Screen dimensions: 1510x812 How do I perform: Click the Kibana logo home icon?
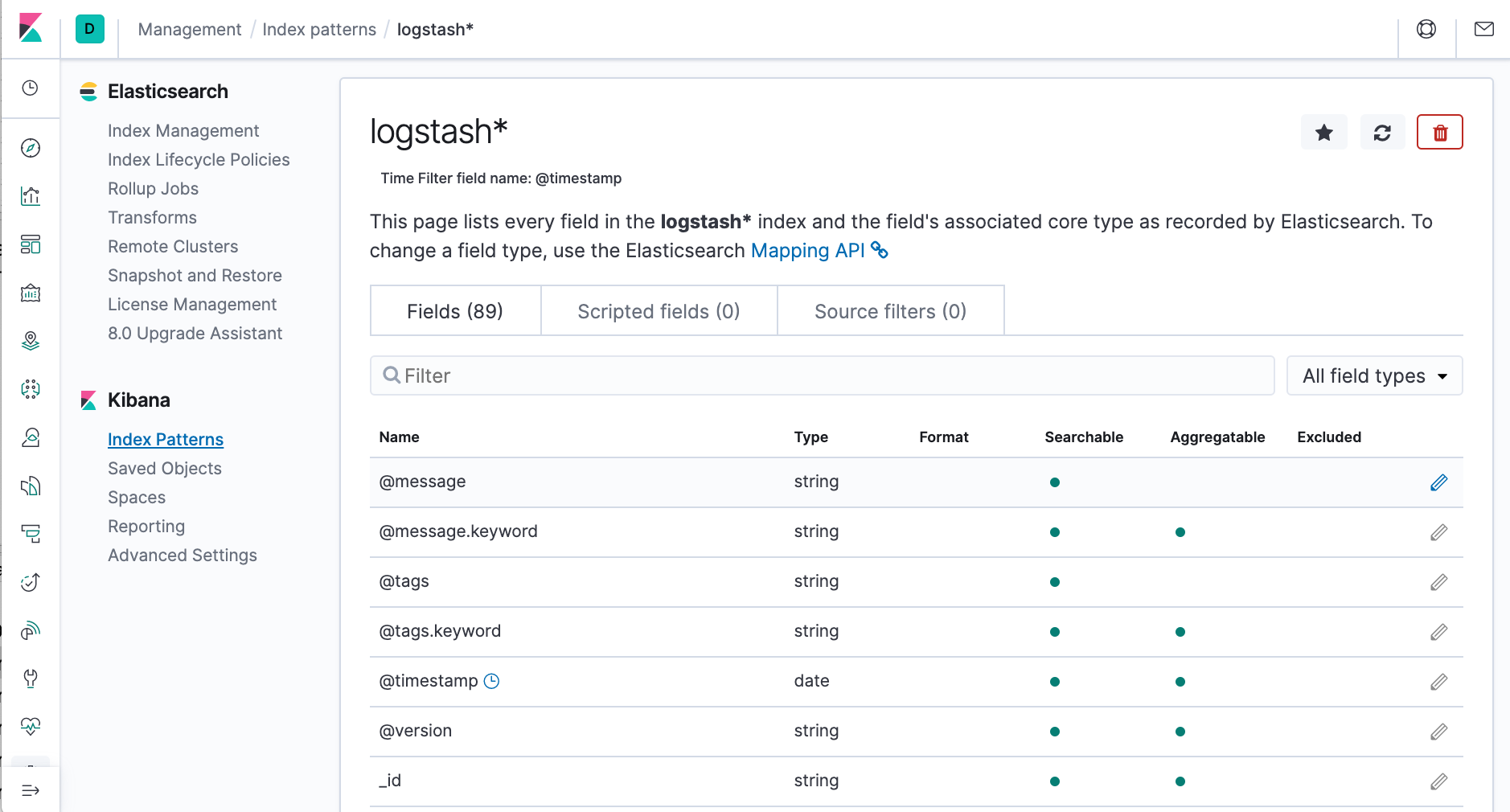click(31, 29)
